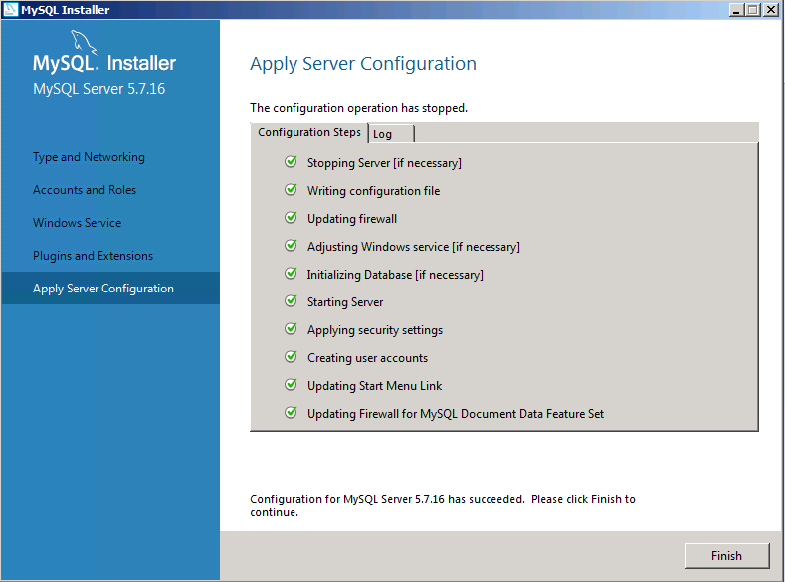This screenshot has width=785, height=582.
Task: Open Plugins and Extensions step in sidebar
Action: point(93,256)
